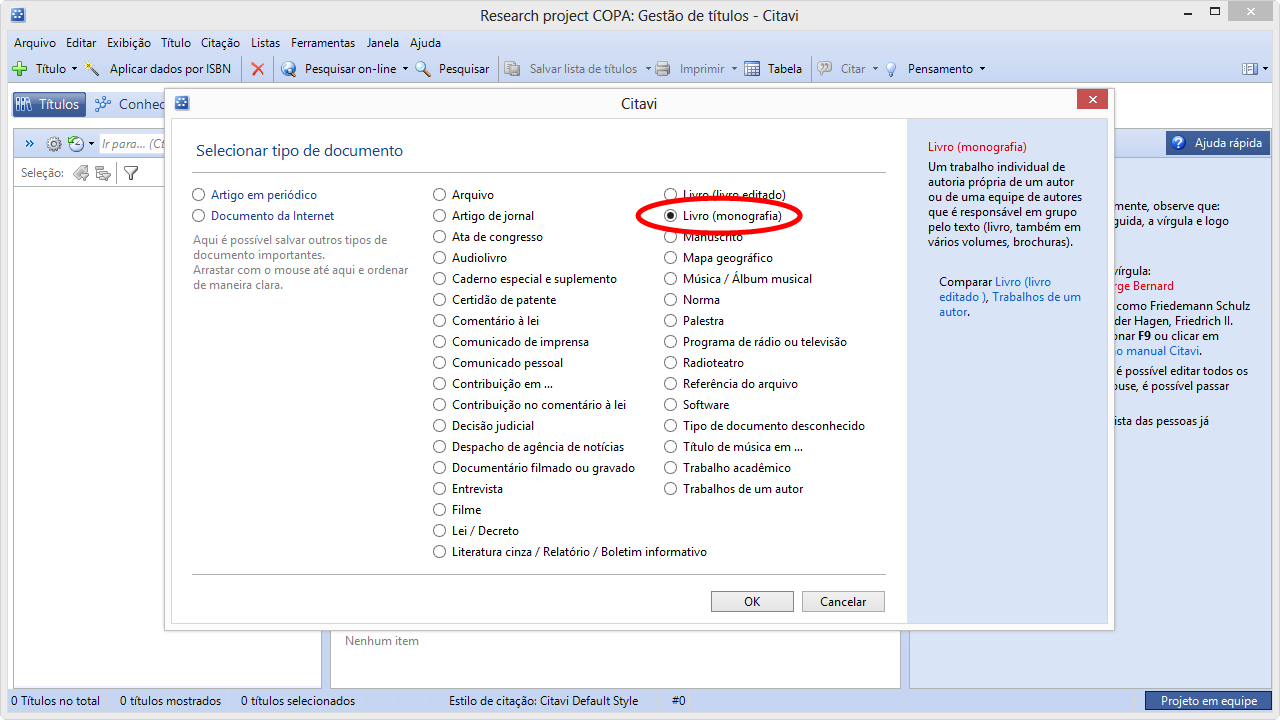Viewport: 1280px width, 720px height.
Task: Click the Cancelar button
Action: click(x=843, y=601)
